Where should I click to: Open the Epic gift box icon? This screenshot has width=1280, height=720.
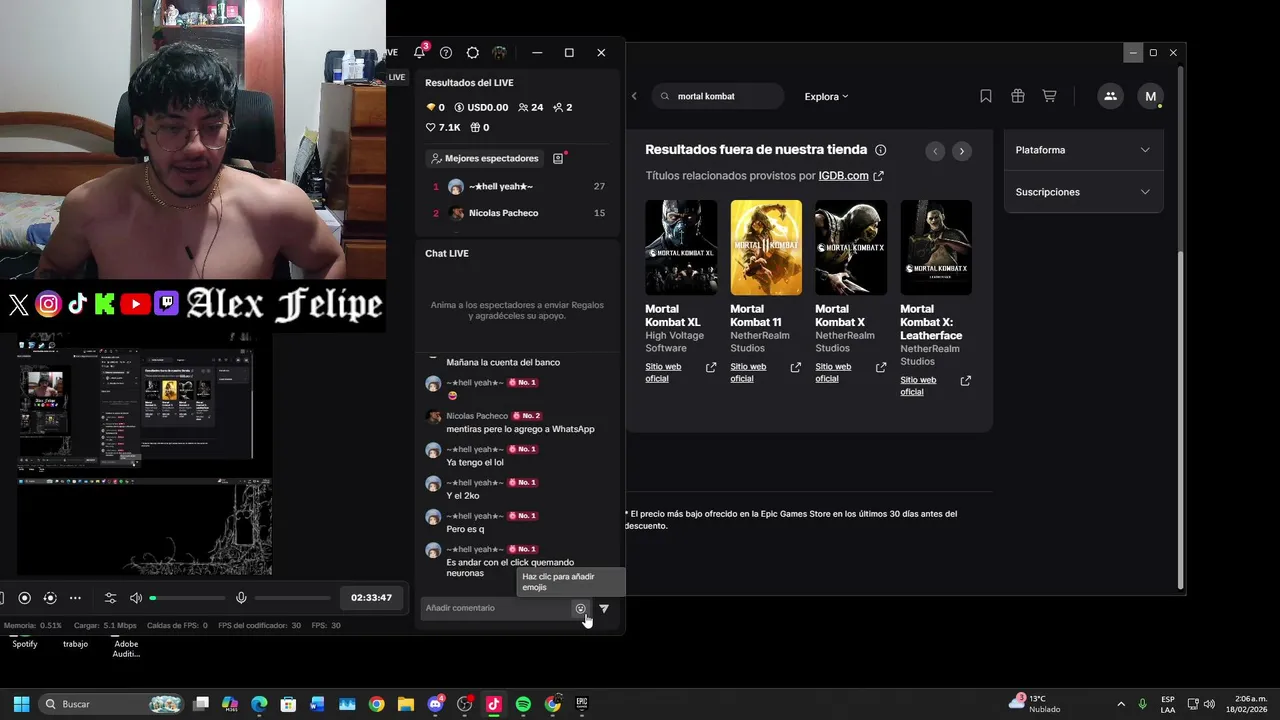pyautogui.click(x=1018, y=96)
